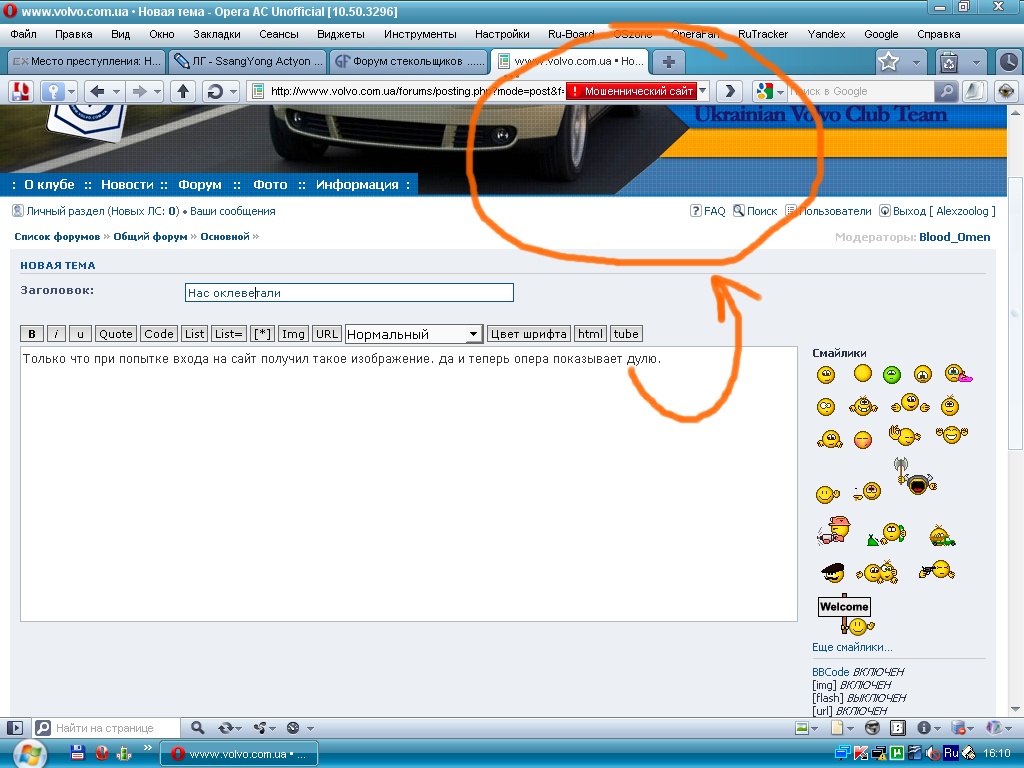The height and width of the screenshot is (768, 1024).
Task: Go up one level with the up arrow icon
Action: [182, 91]
